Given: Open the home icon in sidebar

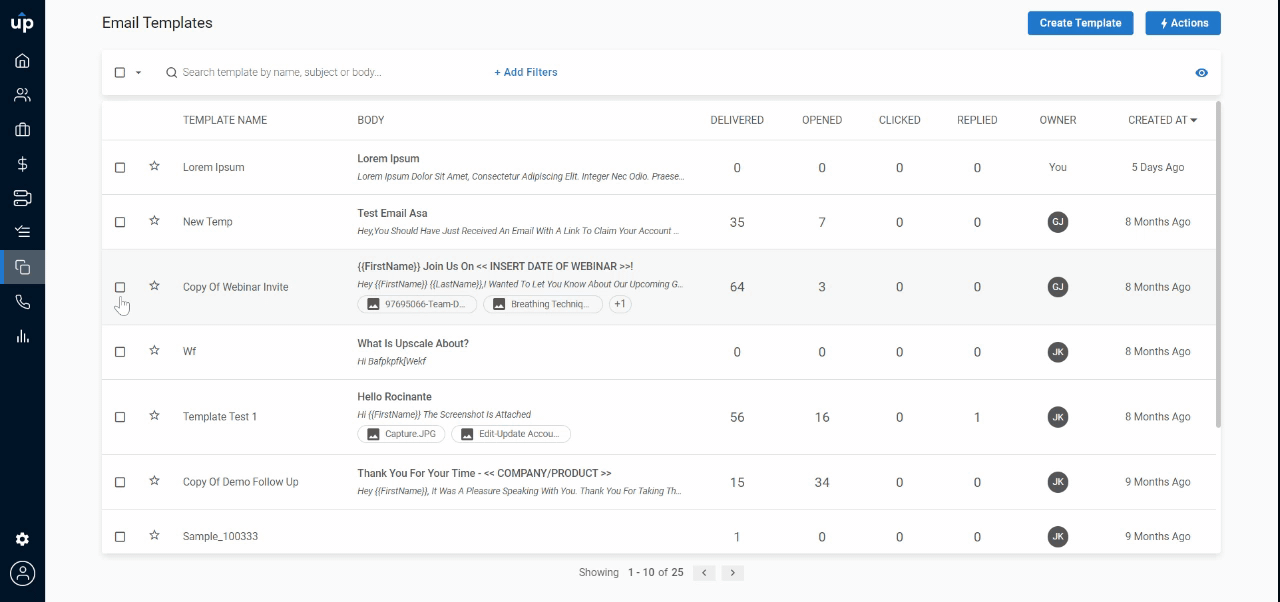Looking at the screenshot, I should [x=22, y=61].
